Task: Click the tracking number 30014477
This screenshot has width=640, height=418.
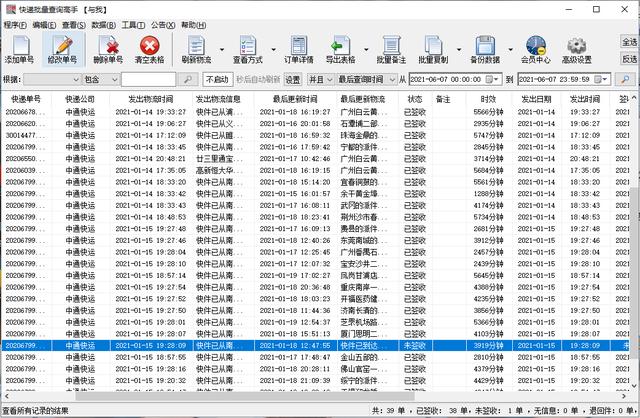Action: coord(25,135)
